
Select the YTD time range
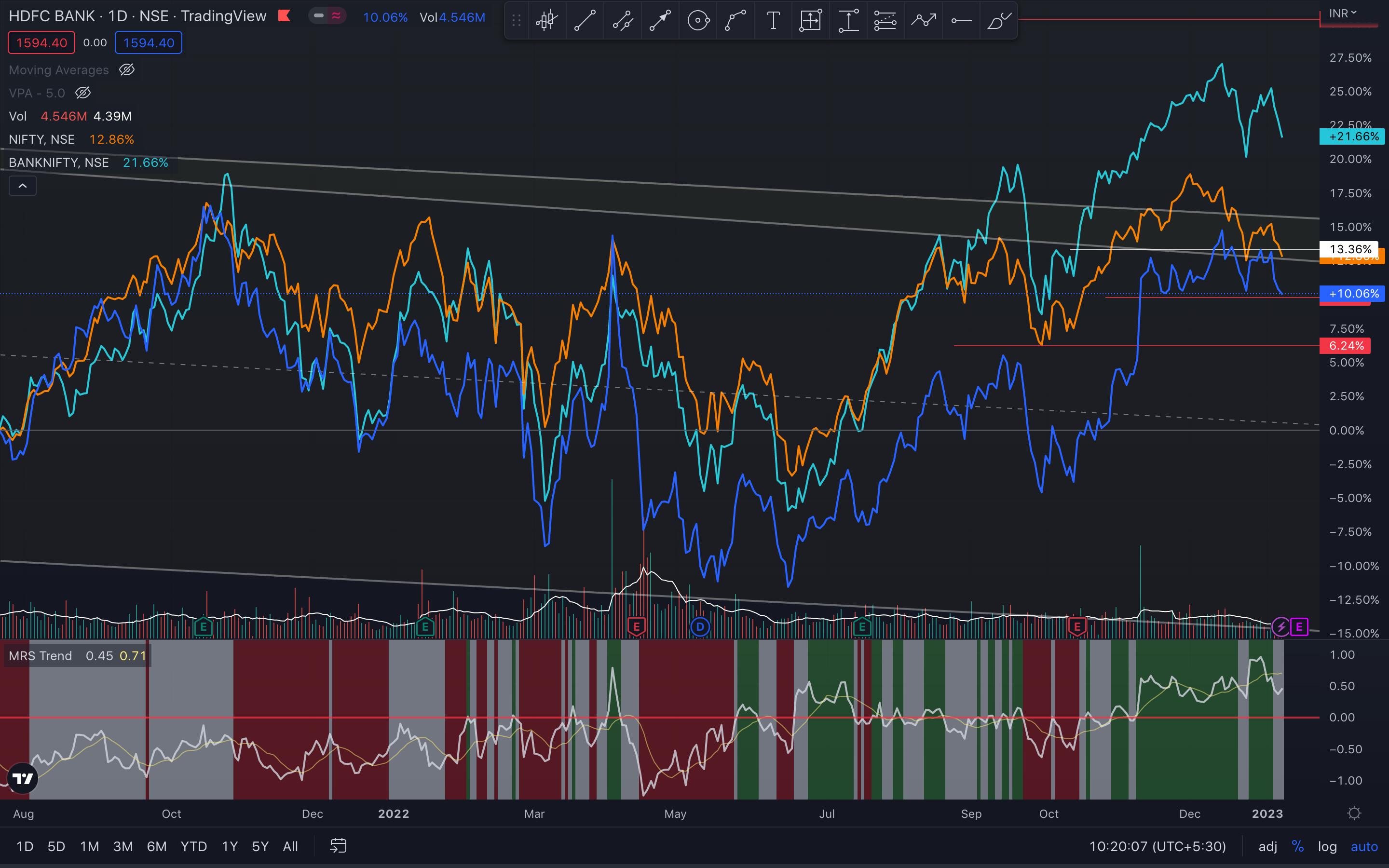point(194,846)
